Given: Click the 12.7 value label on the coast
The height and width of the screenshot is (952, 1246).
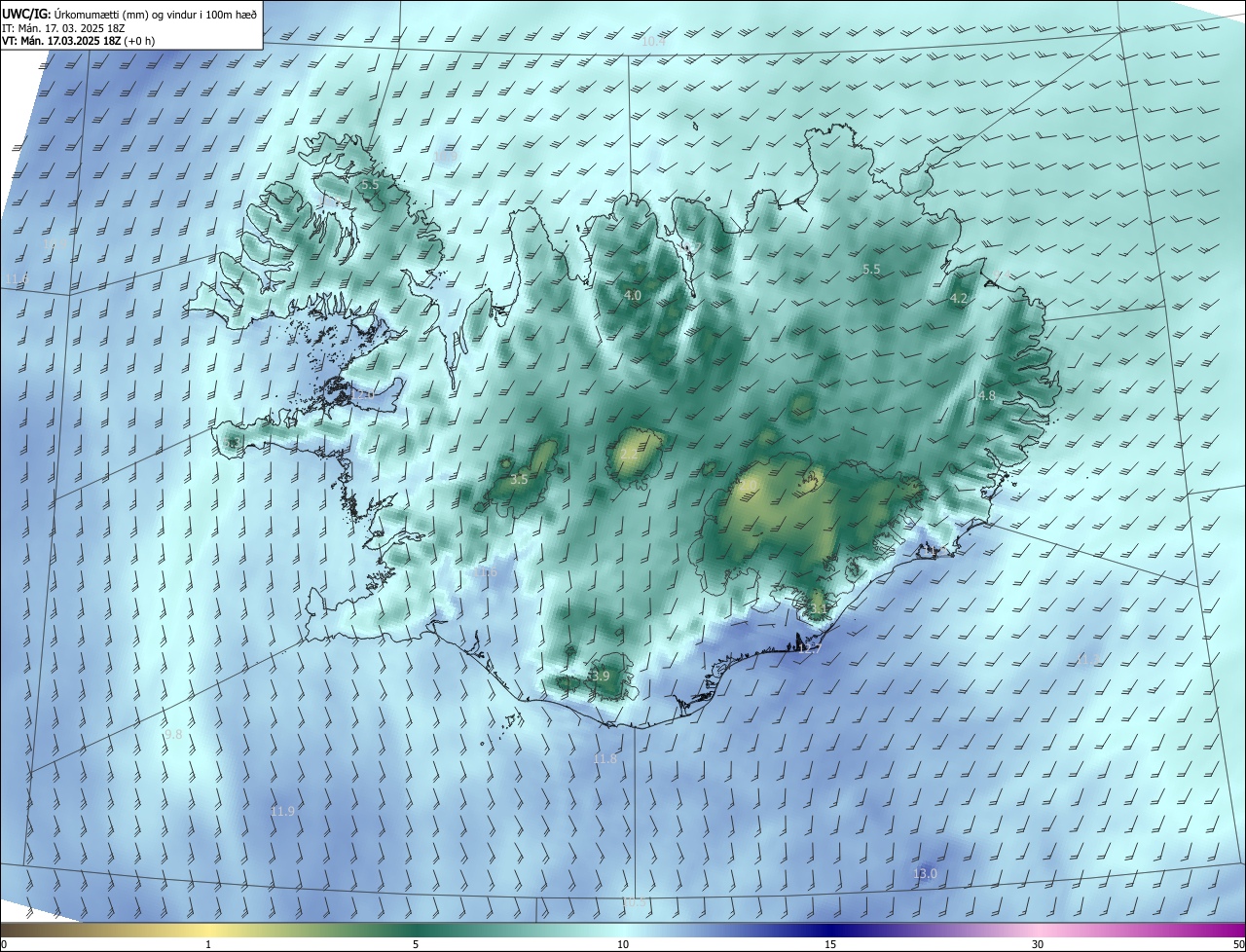Looking at the screenshot, I should 810,648.
